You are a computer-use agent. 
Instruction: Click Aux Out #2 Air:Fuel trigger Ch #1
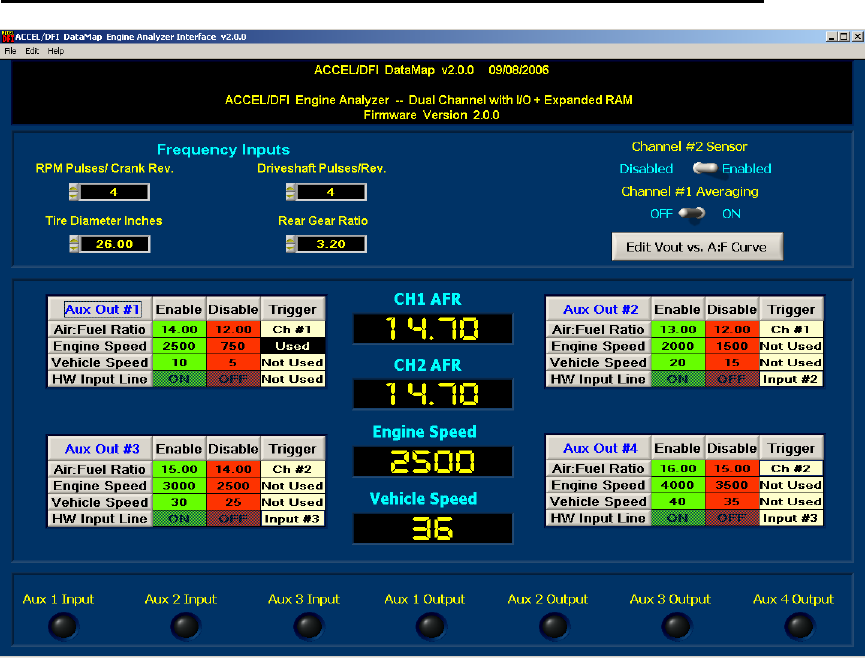point(791,329)
